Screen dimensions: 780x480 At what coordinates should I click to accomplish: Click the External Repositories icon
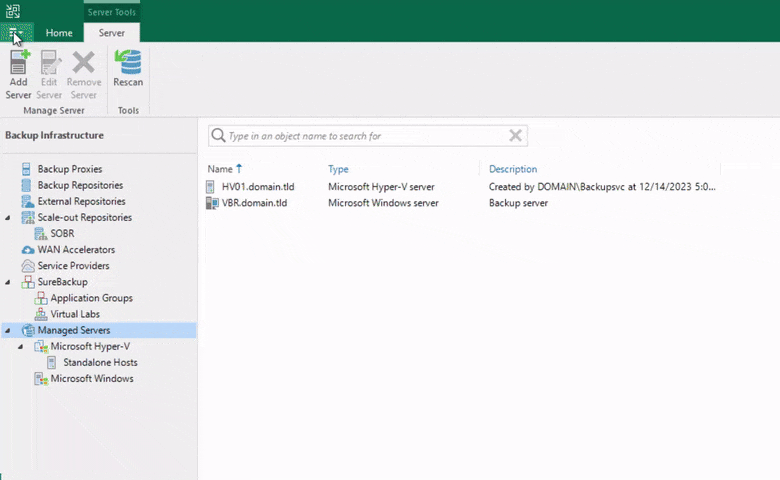(28, 201)
